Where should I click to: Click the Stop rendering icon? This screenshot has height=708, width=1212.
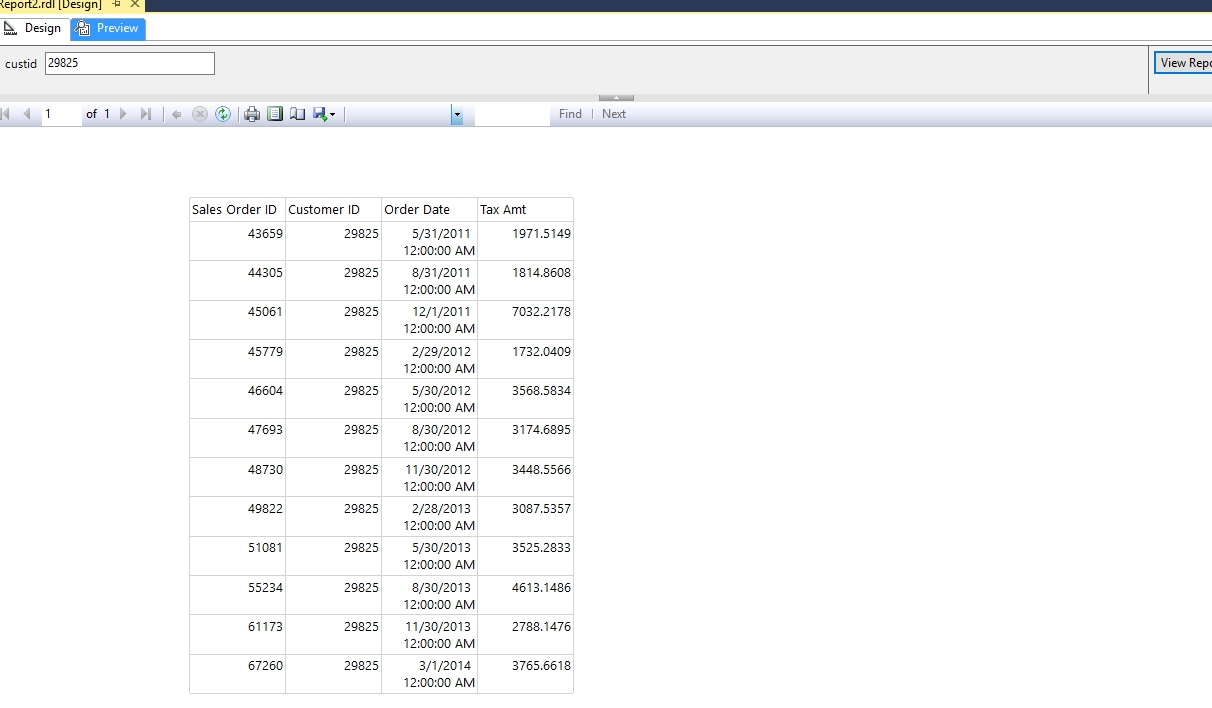pyautogui.click(x=200, y=114)
